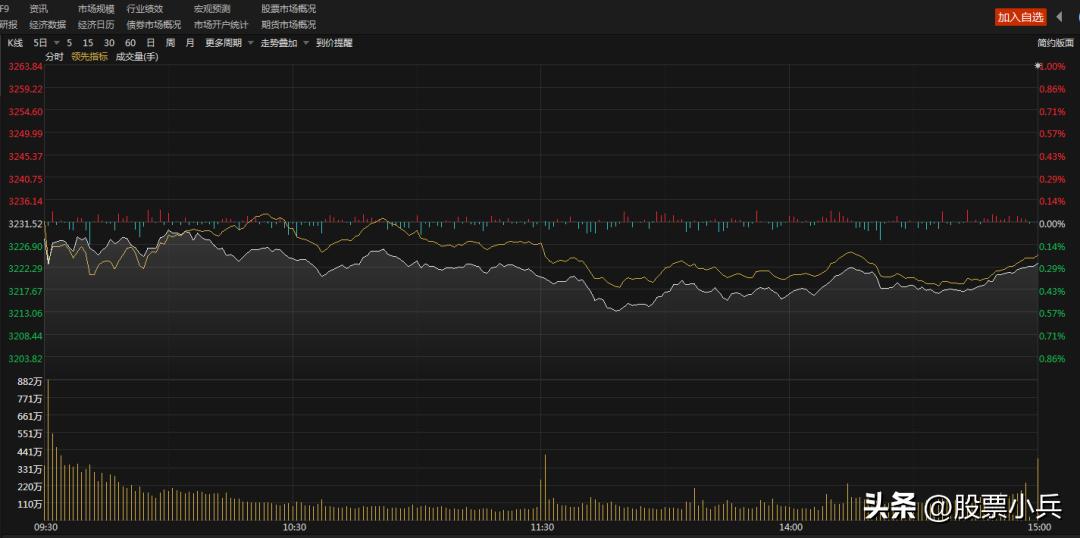
Task: Select the 15-minute period
Action: 88,43
